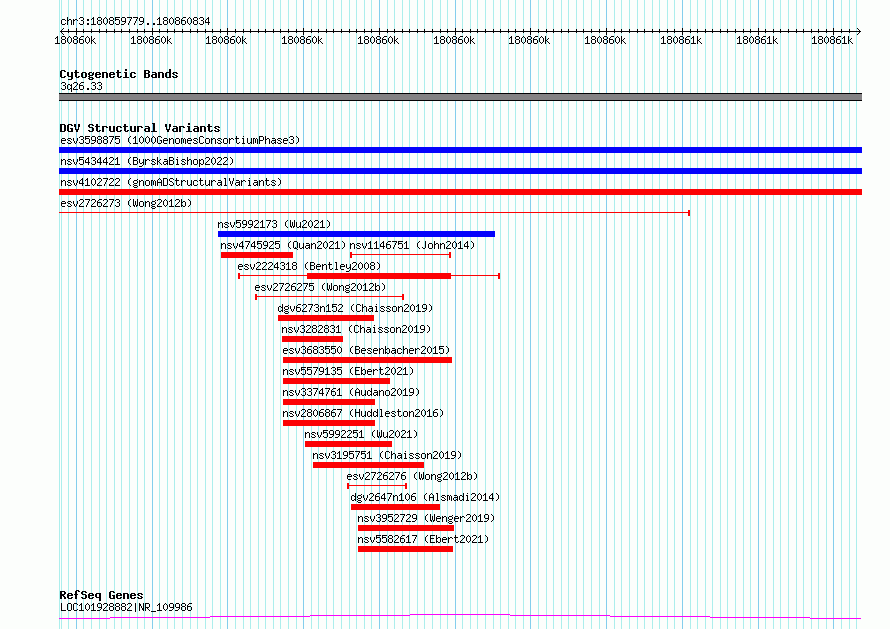Open variant nsv4102722 (gnomADStructuralVariants) label
890x629 pixels.
171,182
